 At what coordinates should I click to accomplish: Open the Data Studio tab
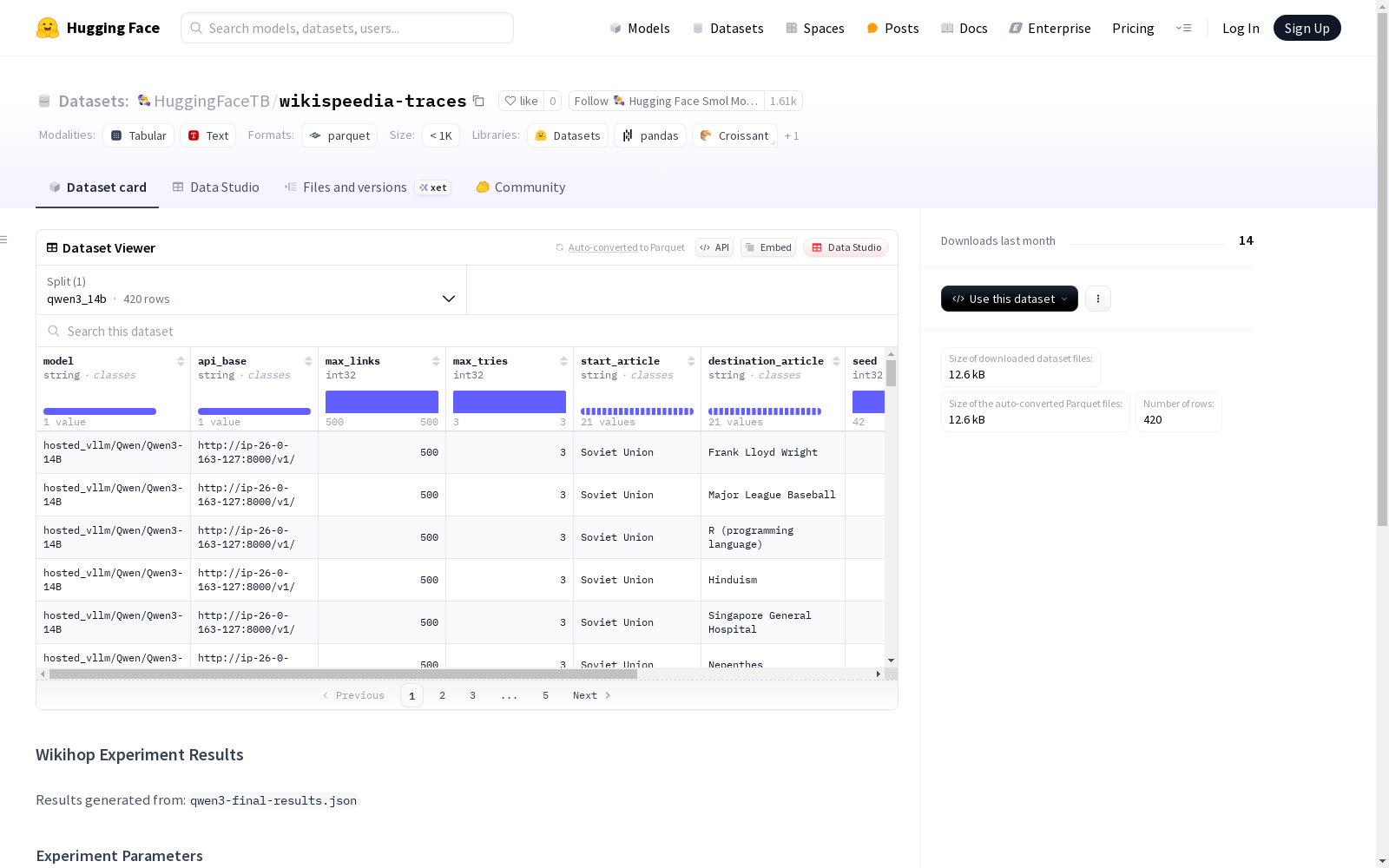pyautogui.click(x=216, y=187)
